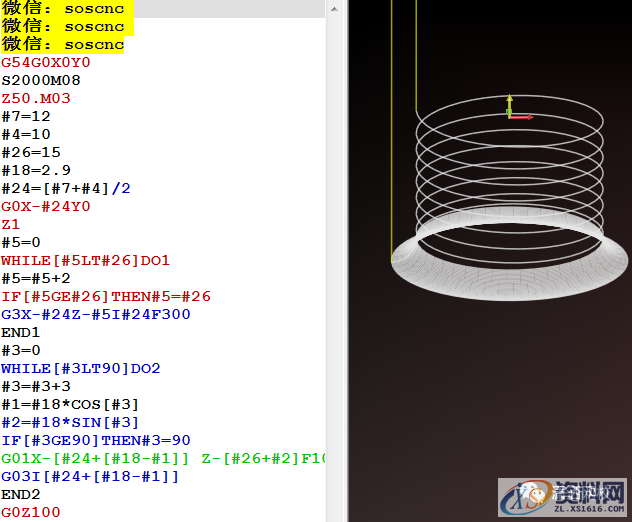Select the #24=[#7+#4]/2 expression line
The width and height of the screenshot is (632, 522).
[66, 189]
